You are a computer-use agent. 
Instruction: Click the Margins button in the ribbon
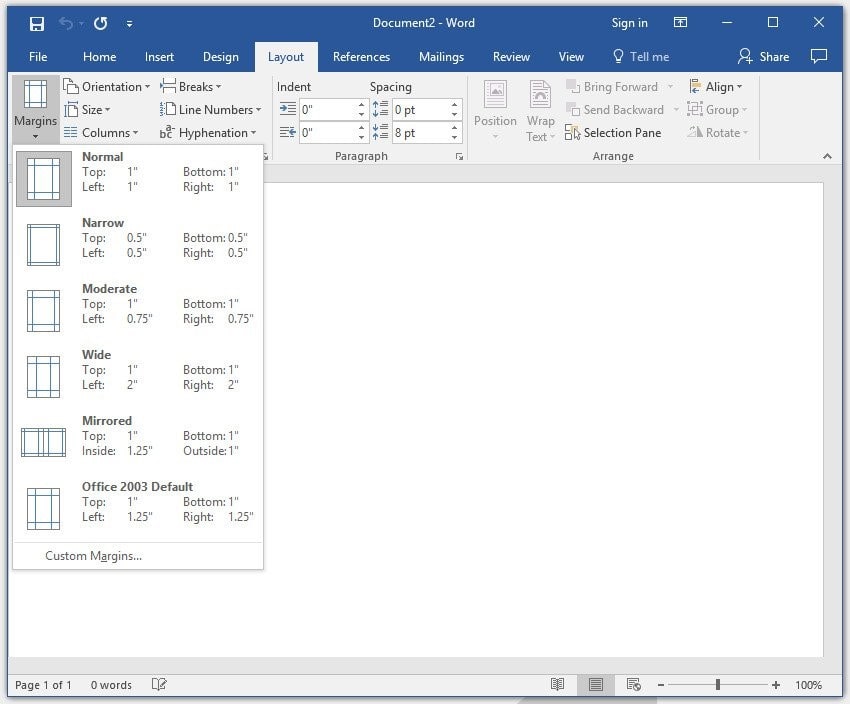point(36,109)
